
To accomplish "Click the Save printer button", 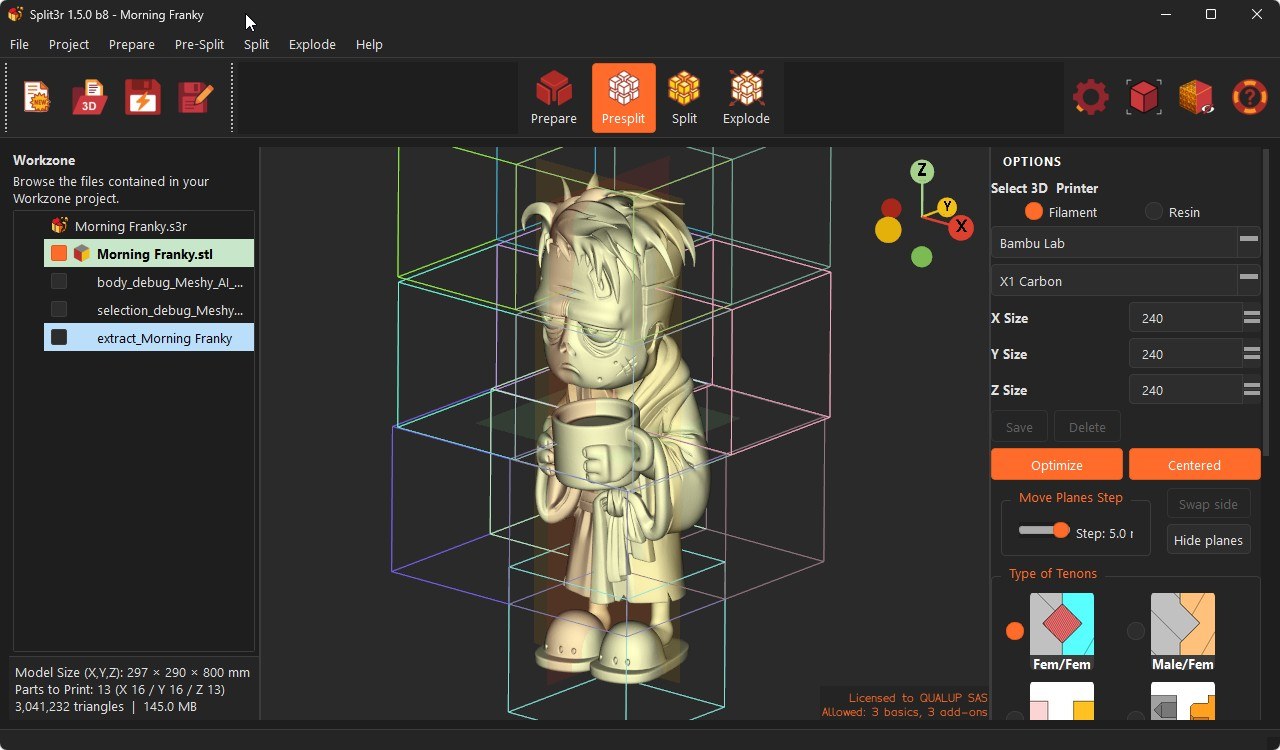I will tap(1019, 427).
